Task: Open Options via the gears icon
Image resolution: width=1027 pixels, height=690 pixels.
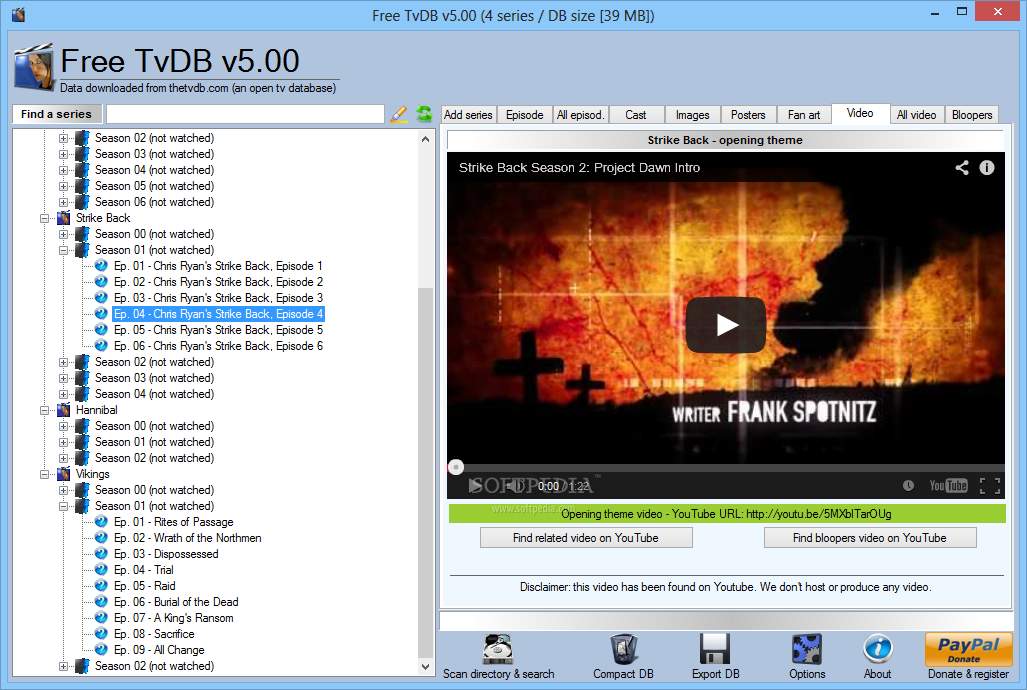Action: click(807, 649)
